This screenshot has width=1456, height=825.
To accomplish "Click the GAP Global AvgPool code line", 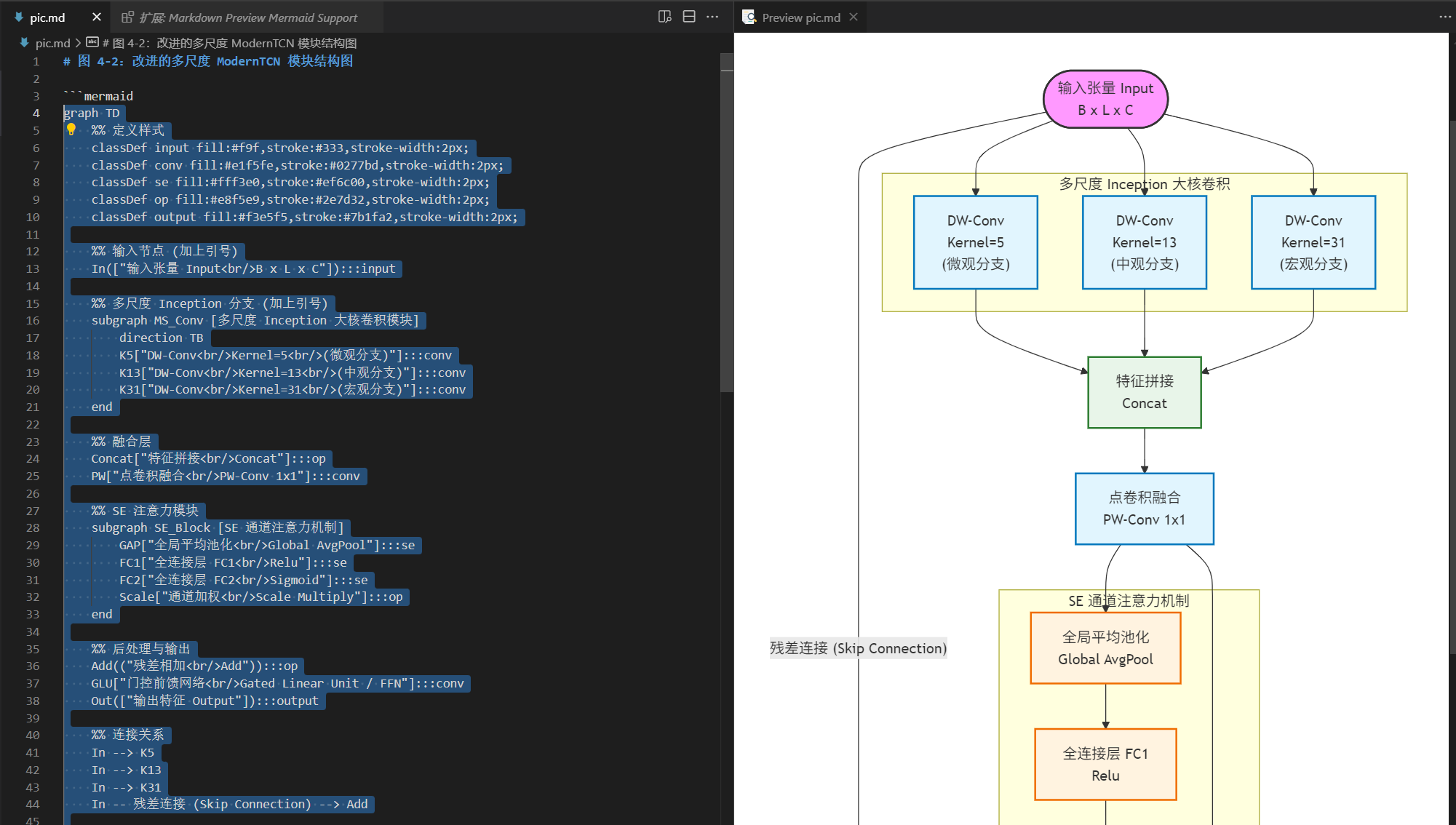I will pos(267,545).
